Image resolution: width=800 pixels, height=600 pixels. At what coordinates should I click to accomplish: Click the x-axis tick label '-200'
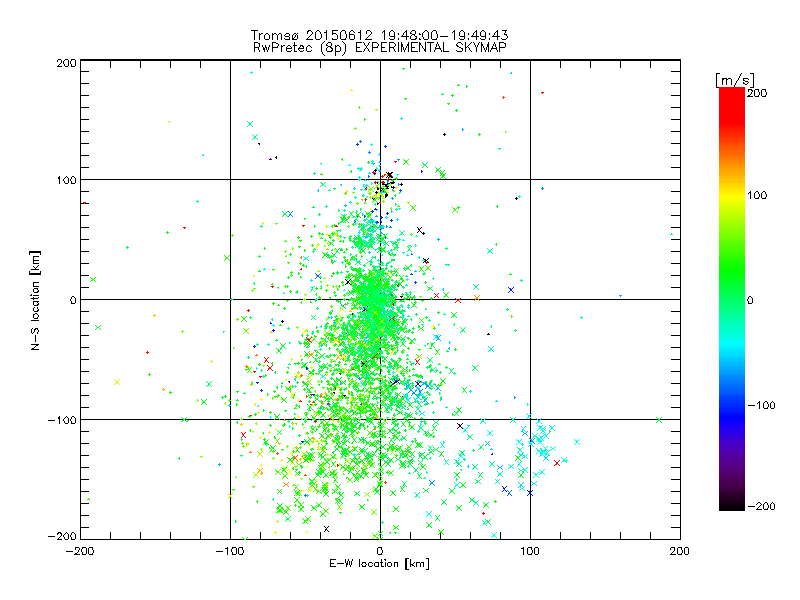(x=80, y=551)
